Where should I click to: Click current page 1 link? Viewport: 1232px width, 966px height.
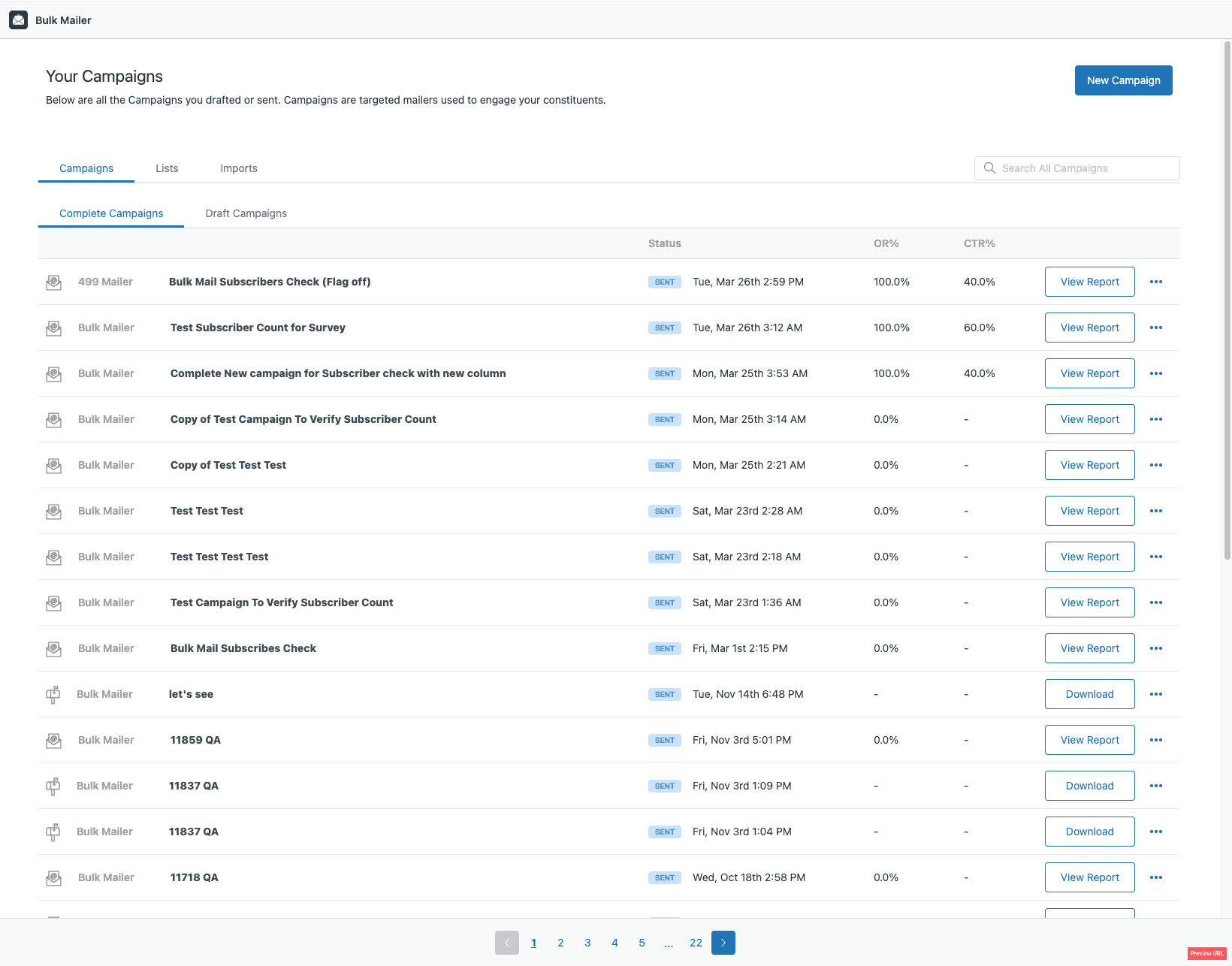click(x=533, y=943)
